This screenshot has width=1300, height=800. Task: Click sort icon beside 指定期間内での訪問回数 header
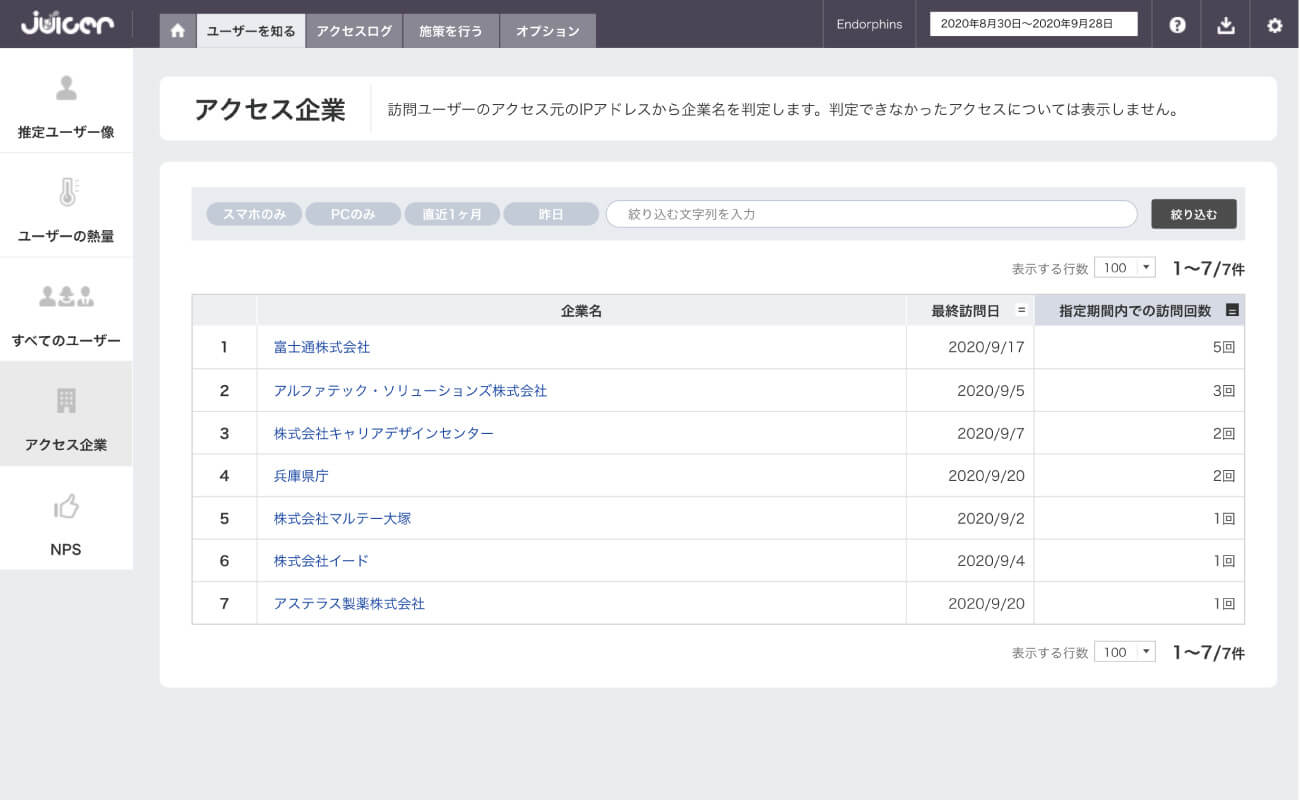click(1232, 310)
